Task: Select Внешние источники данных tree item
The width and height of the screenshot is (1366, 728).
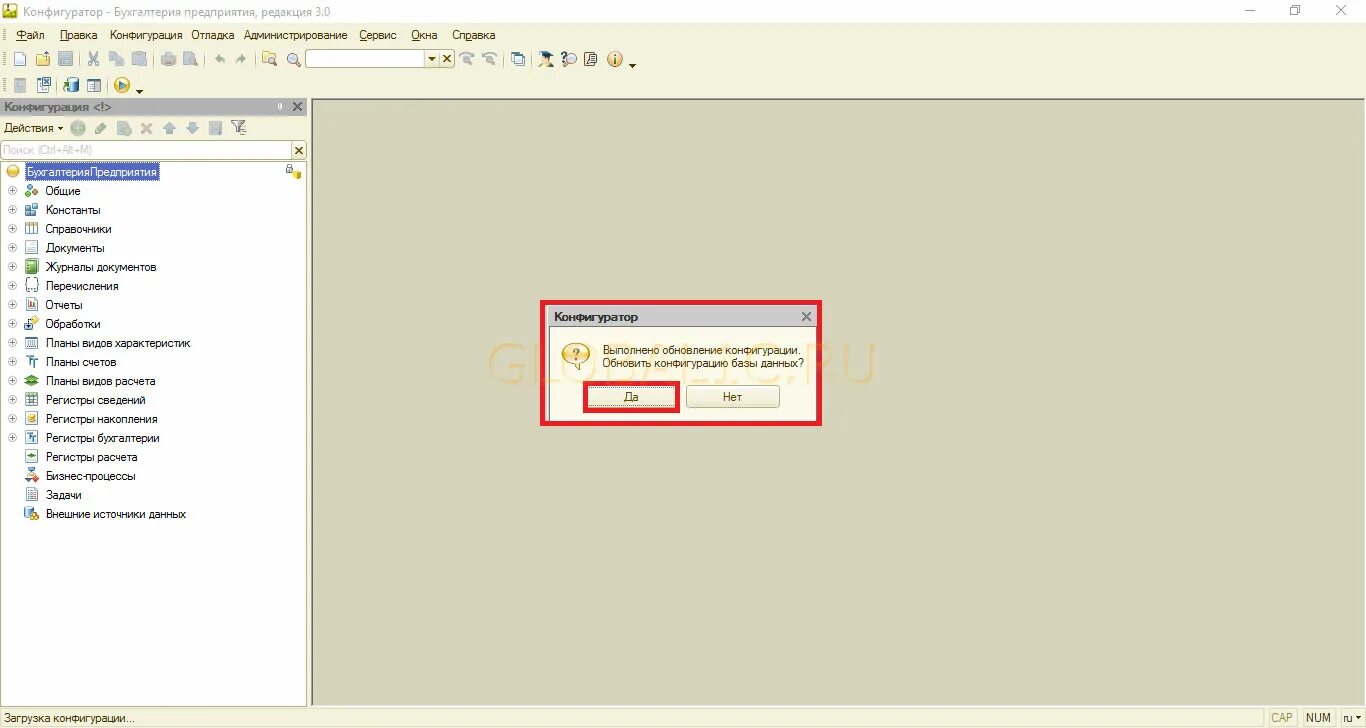Action: [x=116, y=514]
